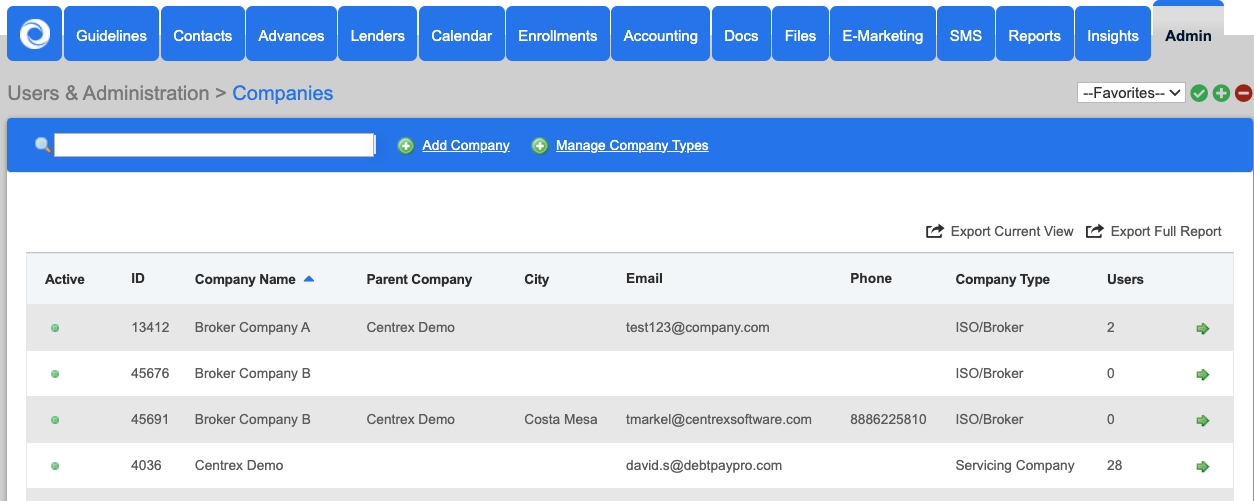Sort by the Active column header
Viewport: 1254px width, 501px height.
(65, 279)
